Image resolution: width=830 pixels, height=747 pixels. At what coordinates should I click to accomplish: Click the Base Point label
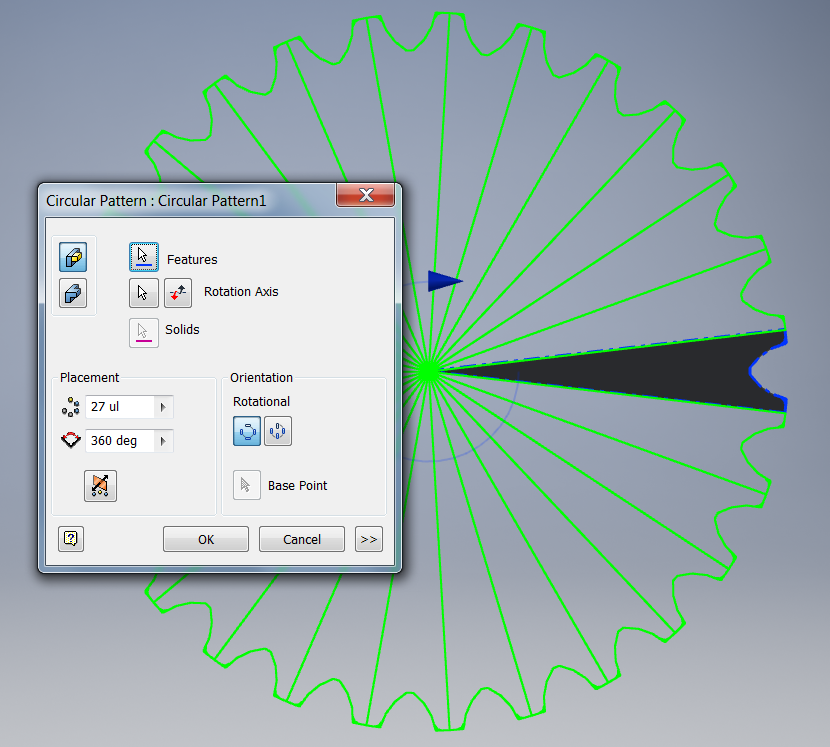(297, 485)
